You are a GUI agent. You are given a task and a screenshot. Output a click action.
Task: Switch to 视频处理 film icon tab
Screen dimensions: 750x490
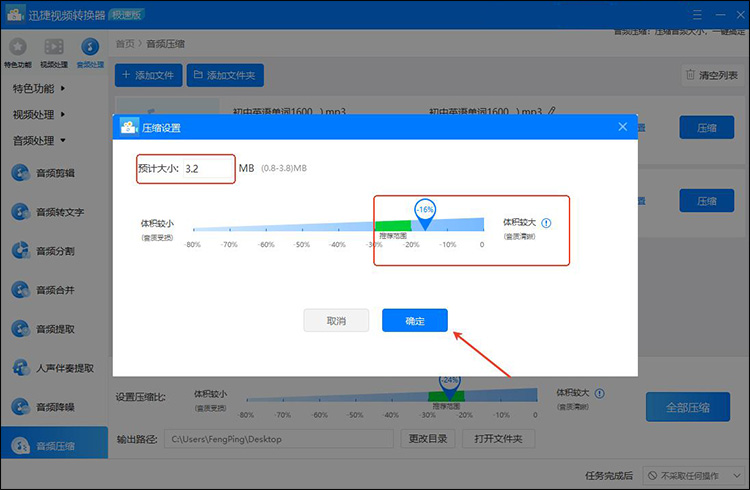54,50
